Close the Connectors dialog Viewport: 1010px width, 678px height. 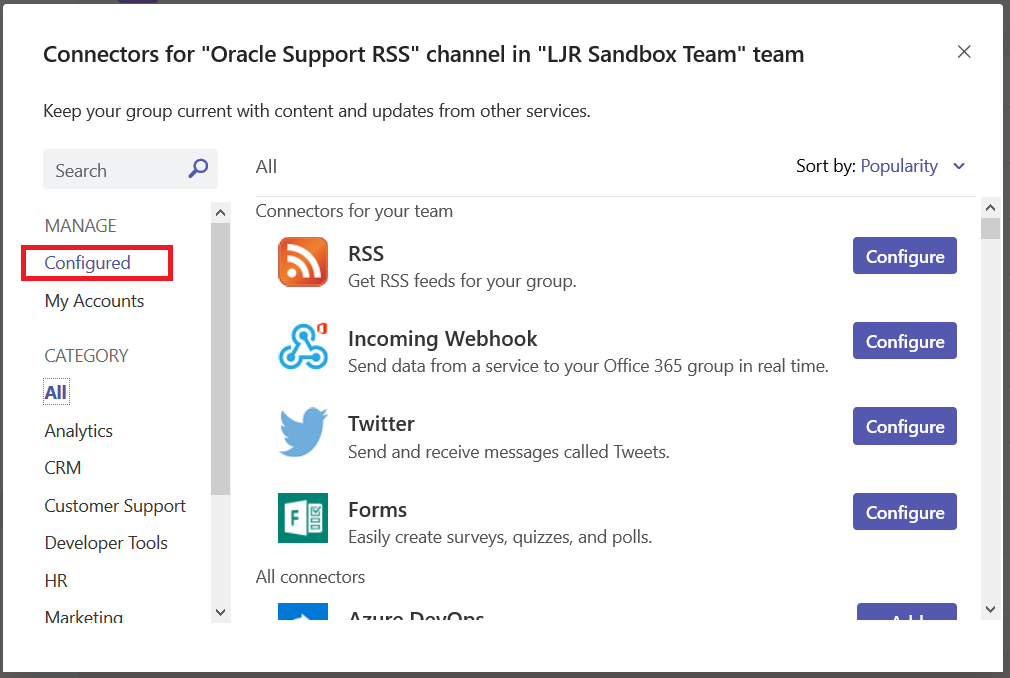coord(964,52)
